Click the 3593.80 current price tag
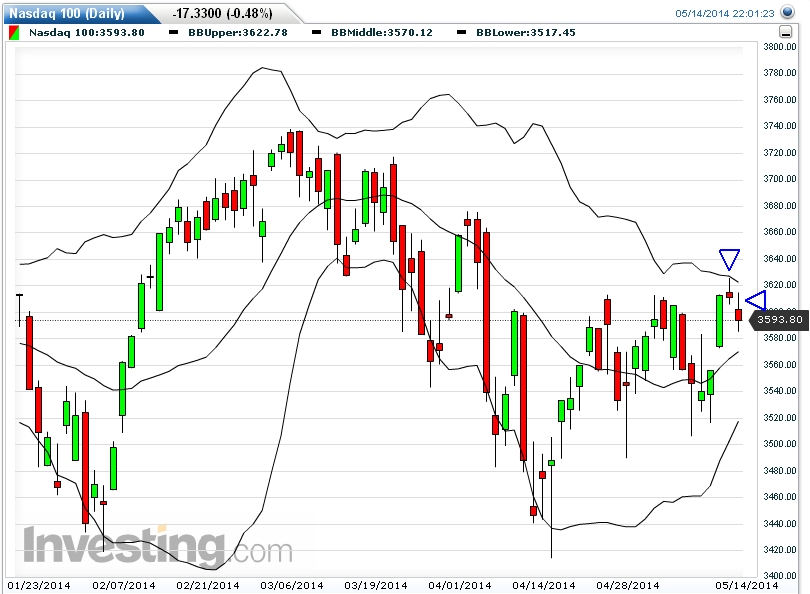 click(x=778, y=320)
